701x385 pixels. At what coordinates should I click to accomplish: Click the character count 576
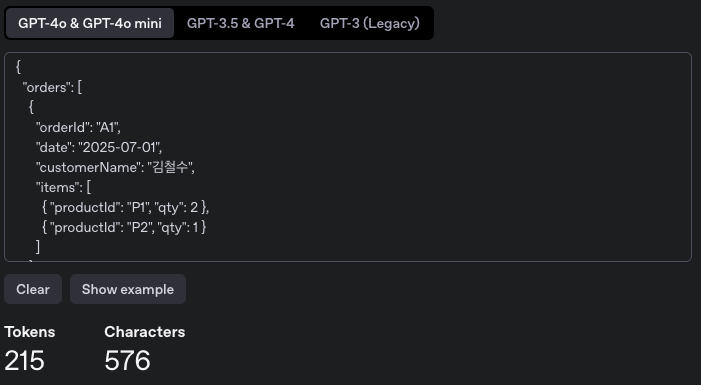127,360
